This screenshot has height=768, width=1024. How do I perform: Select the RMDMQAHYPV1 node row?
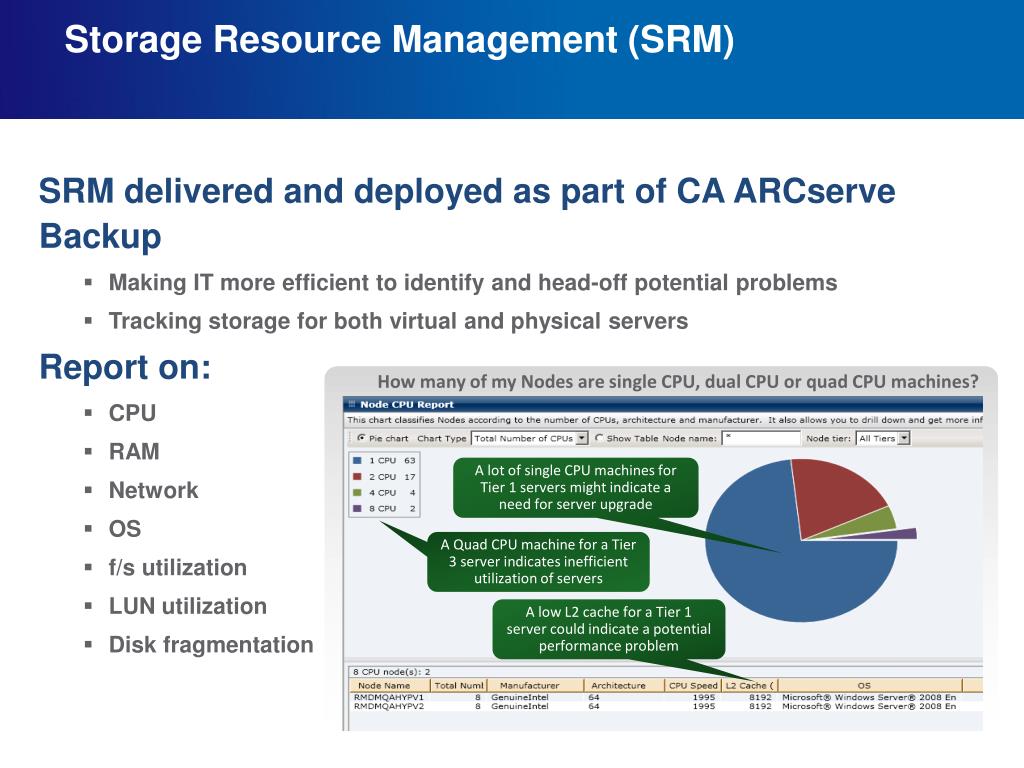click(x=665, y=697)
